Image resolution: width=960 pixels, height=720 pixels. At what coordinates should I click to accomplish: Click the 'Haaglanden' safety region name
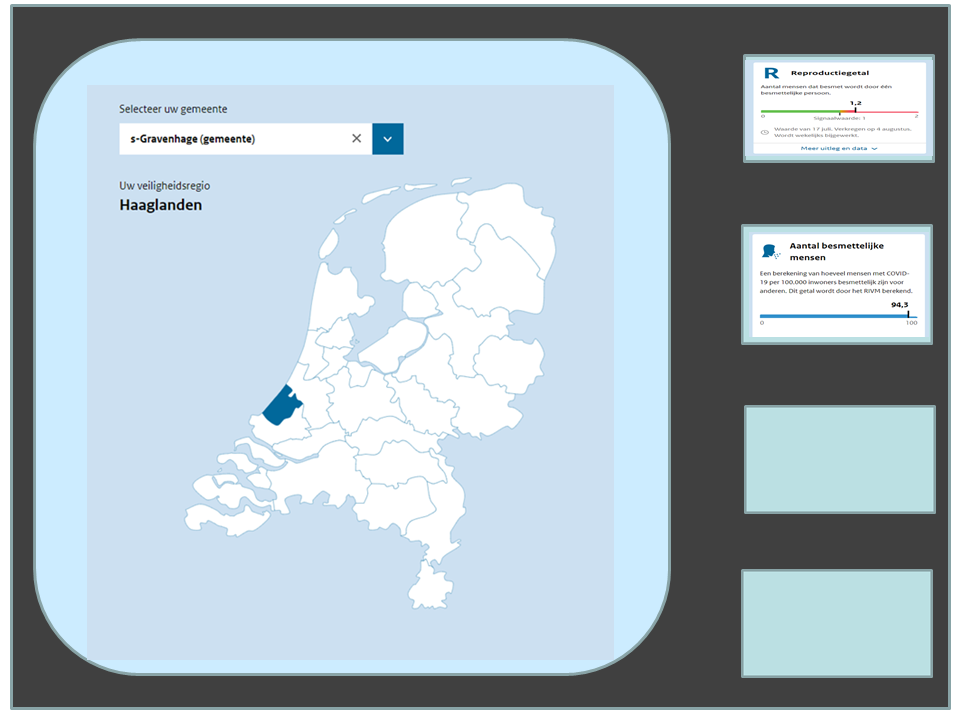click(x=161, y=205)
